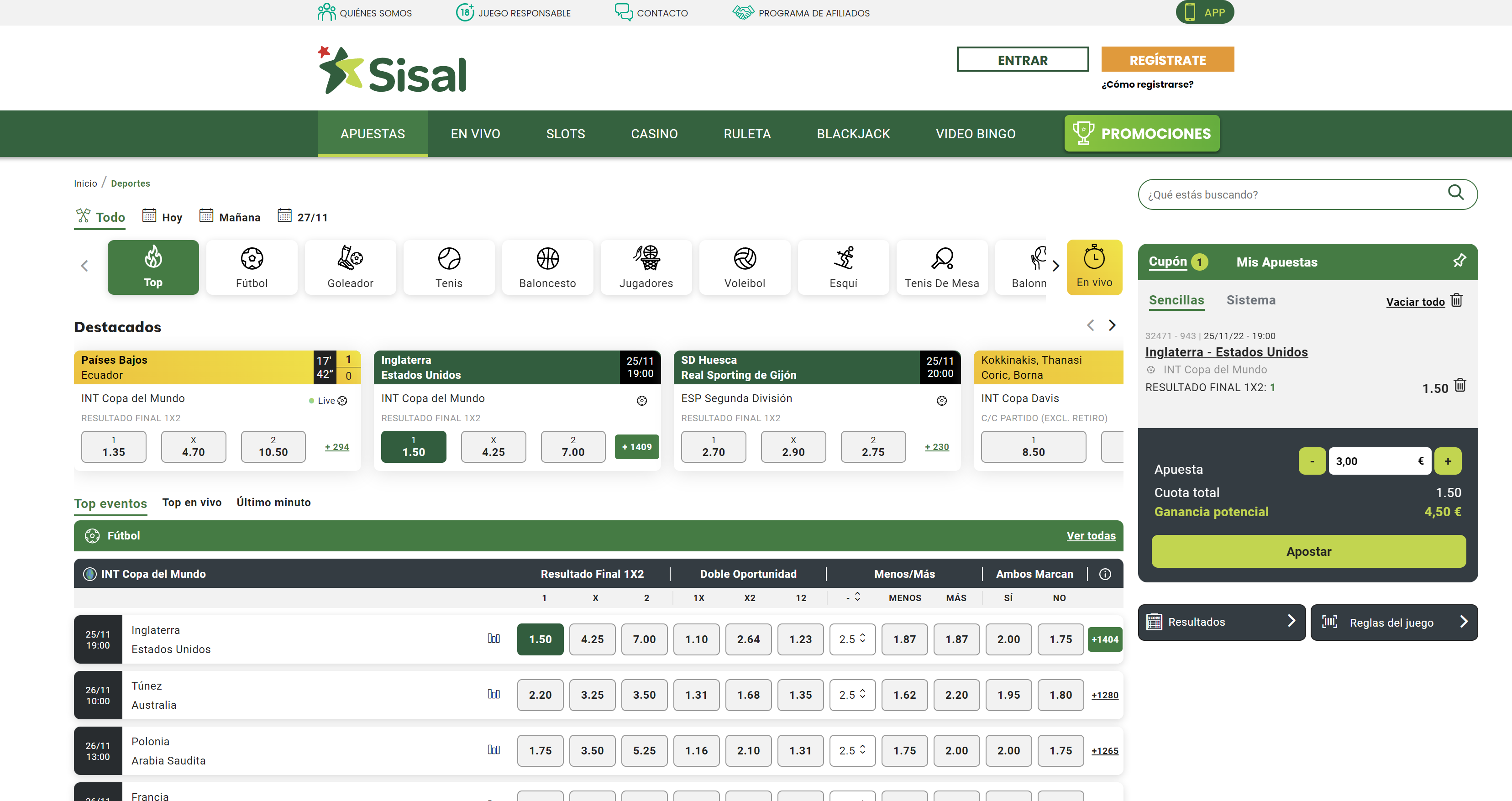Viewport: 1512px width, 801px height.
Task: Toggle 5.25 away odds for Arabia Saudita
Action: click(x=644, y=750)
